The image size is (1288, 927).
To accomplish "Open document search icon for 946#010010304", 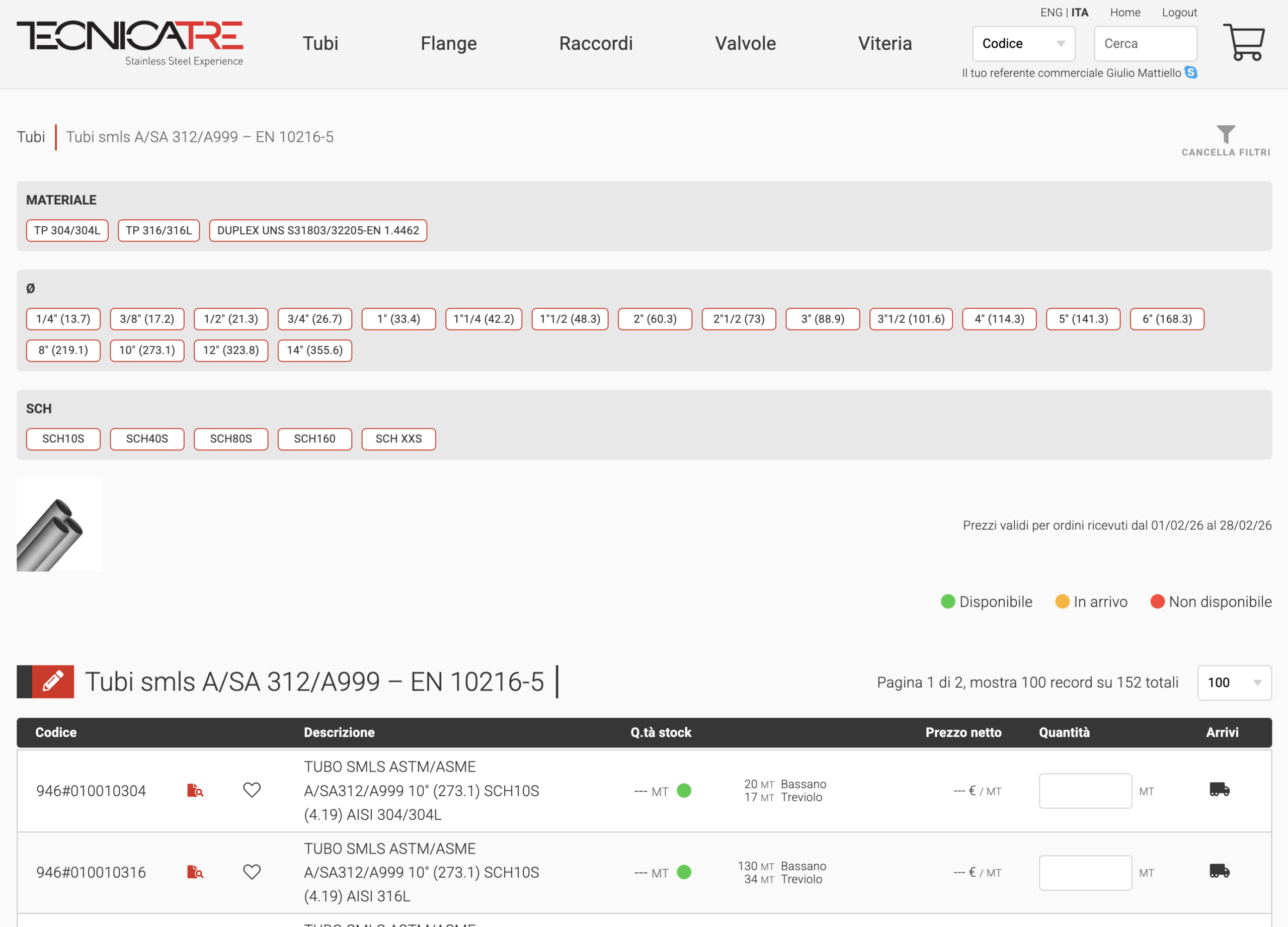I will [195, 790].
